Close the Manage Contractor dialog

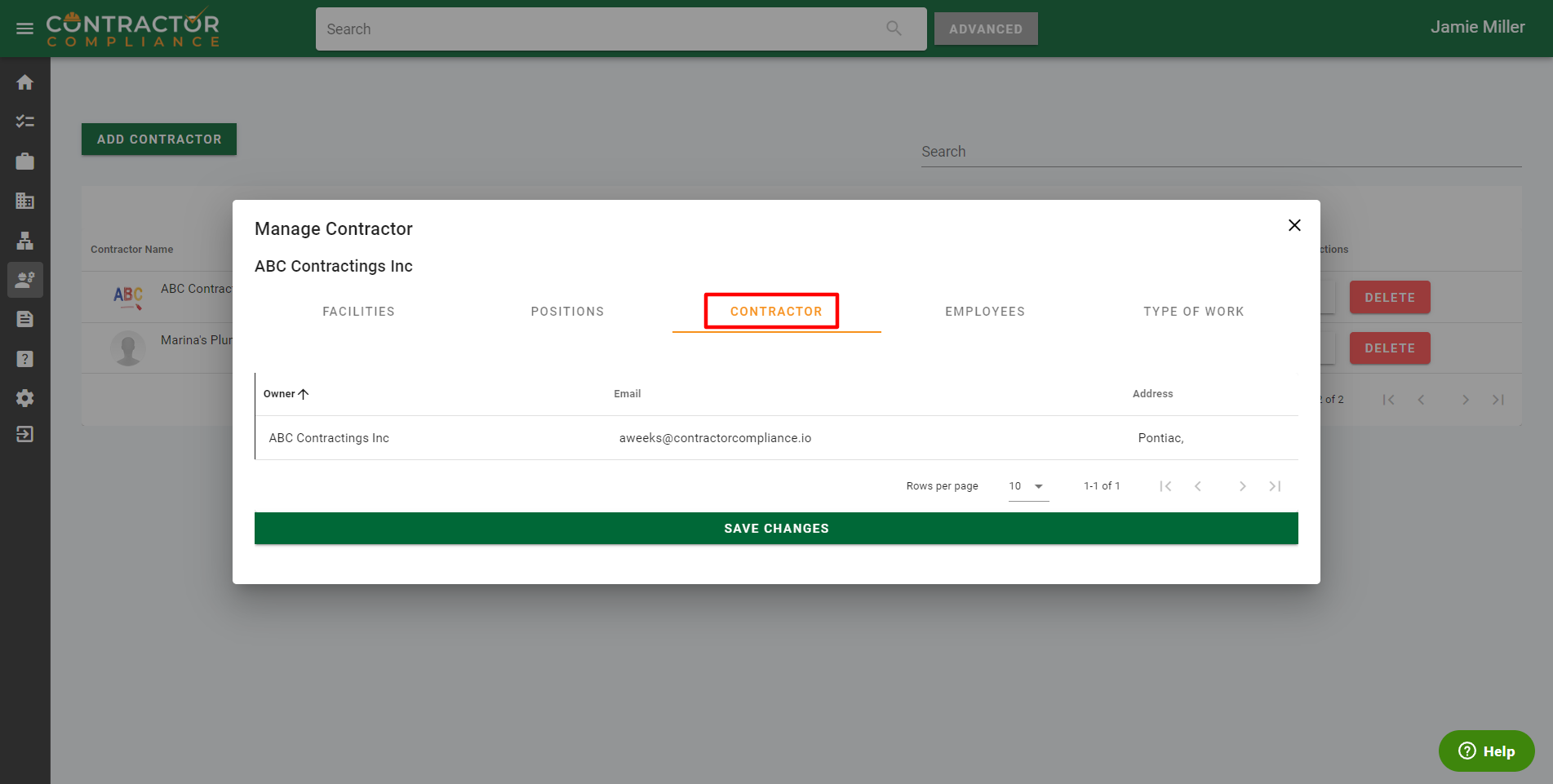point(1294,225)
